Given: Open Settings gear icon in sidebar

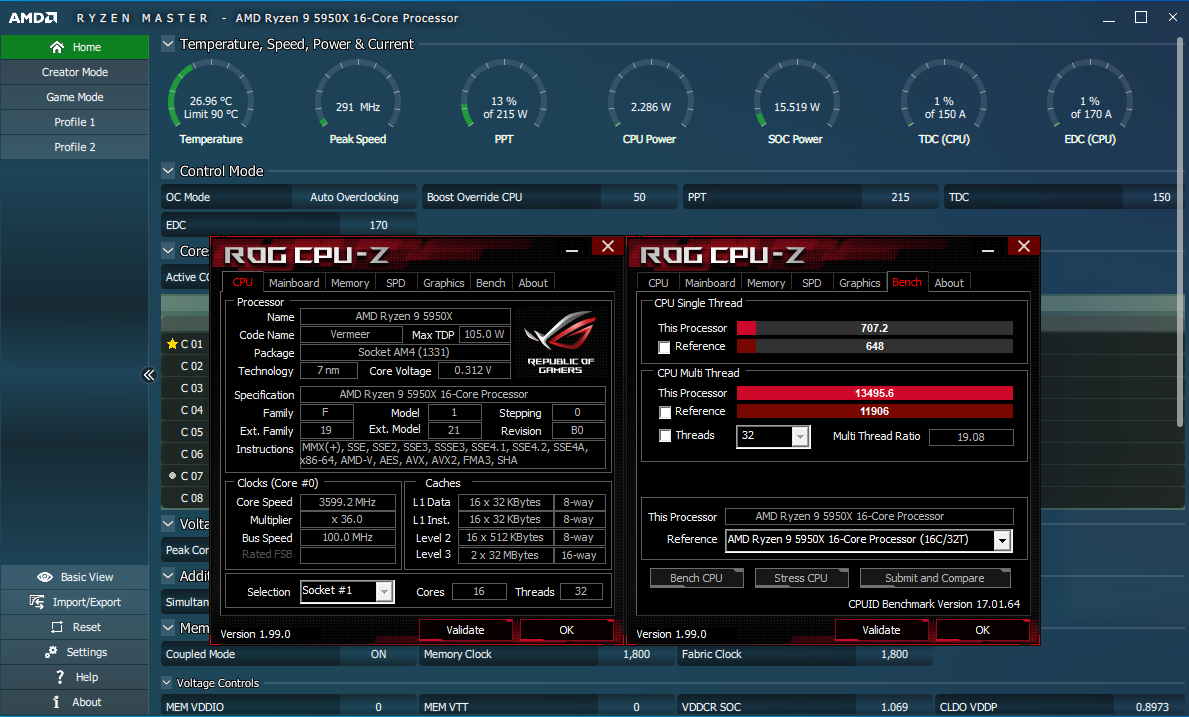Looking at the screenshot, I should [51, 652].
